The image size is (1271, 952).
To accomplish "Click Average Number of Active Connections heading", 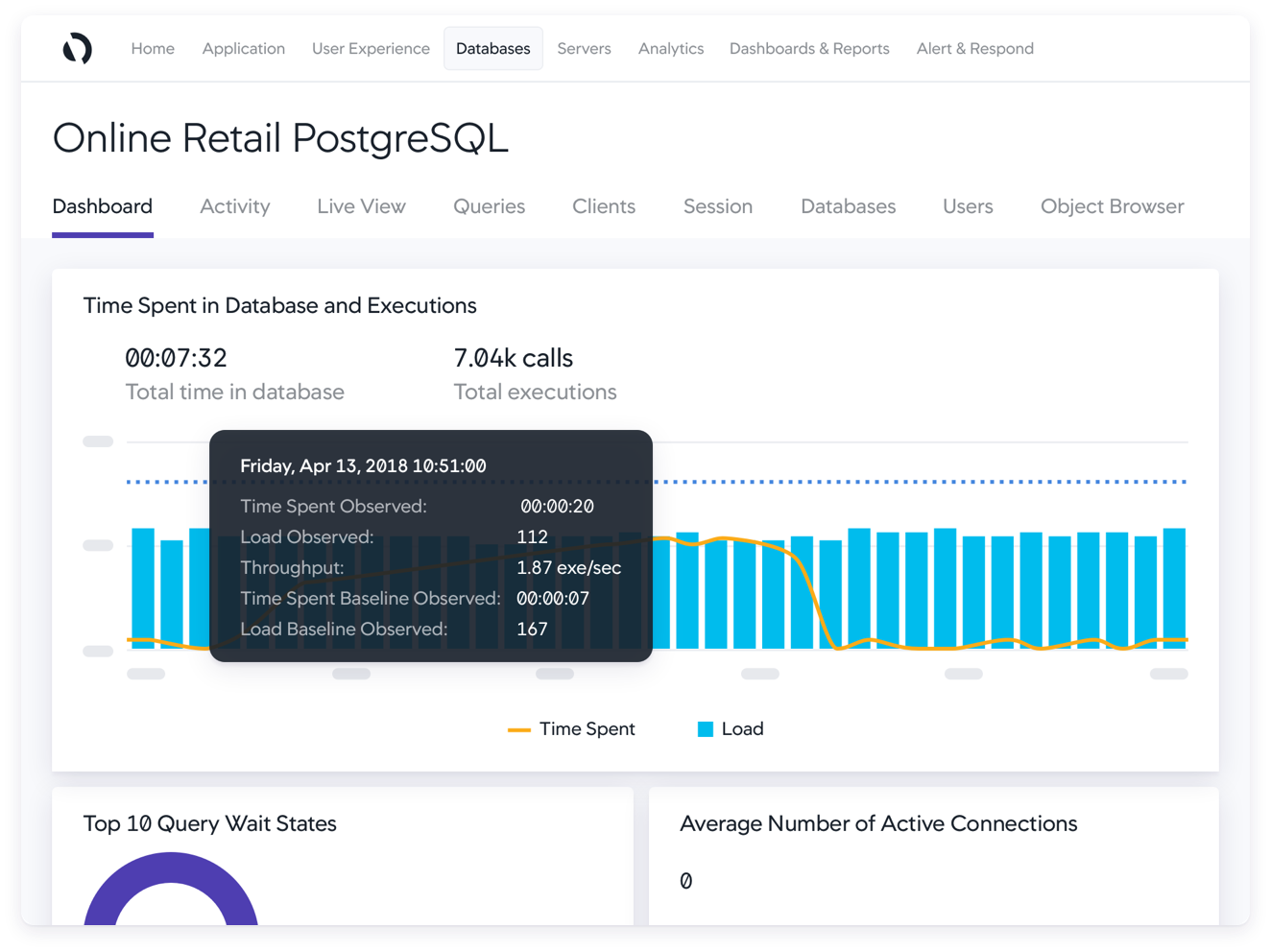I will click(878, 823).
